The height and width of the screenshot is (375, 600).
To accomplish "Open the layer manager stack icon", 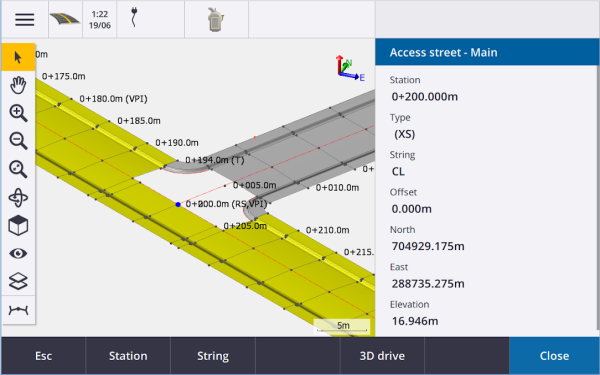I will point(18,281).
